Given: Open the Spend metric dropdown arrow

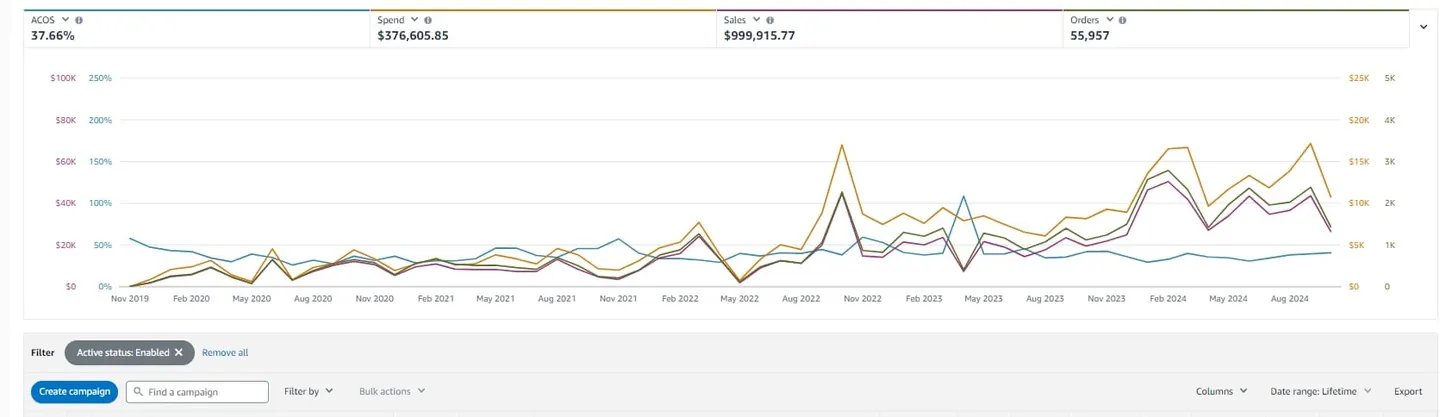Looking at the screenshot, I should coord(414,20).
